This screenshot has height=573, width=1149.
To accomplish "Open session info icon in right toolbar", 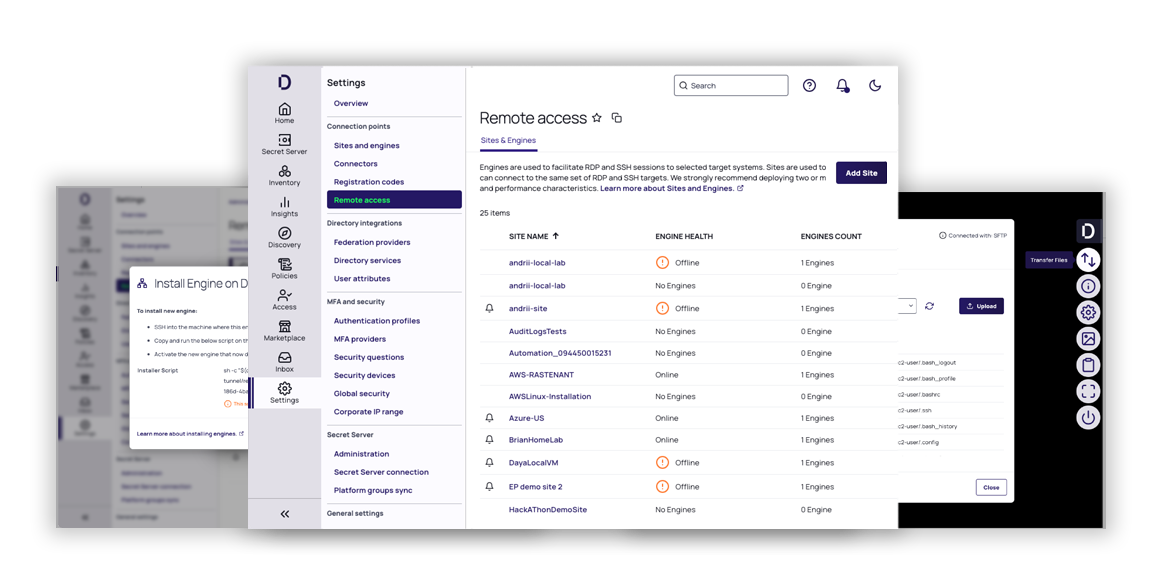I will pos(1088,286).
